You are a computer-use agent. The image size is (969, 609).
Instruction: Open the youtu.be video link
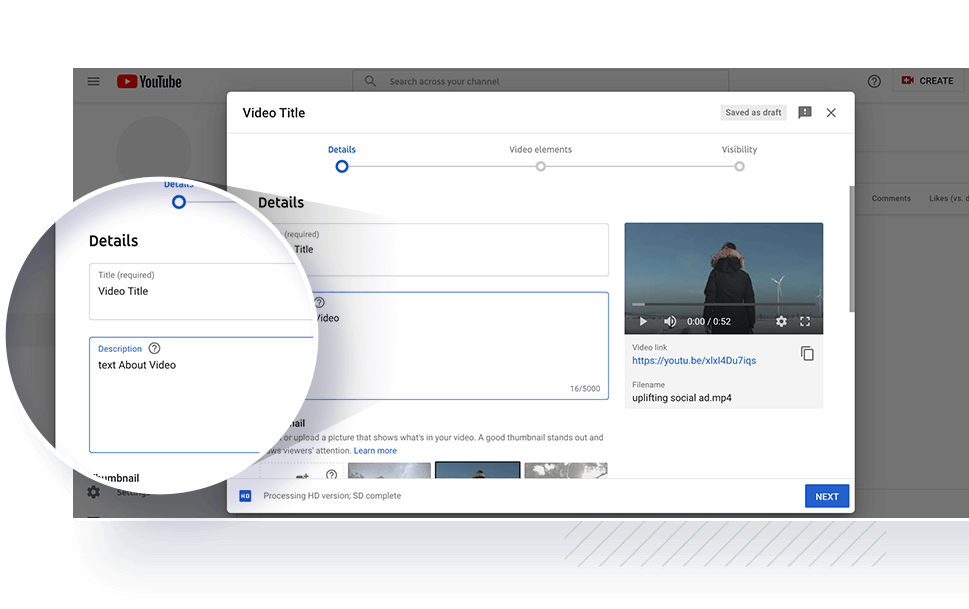coord(693,361)
